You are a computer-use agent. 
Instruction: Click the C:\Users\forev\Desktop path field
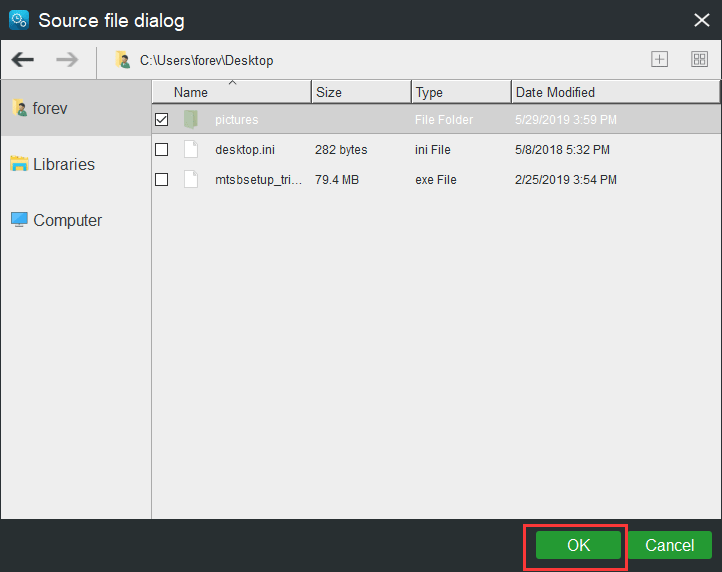(x=206, y=60)
